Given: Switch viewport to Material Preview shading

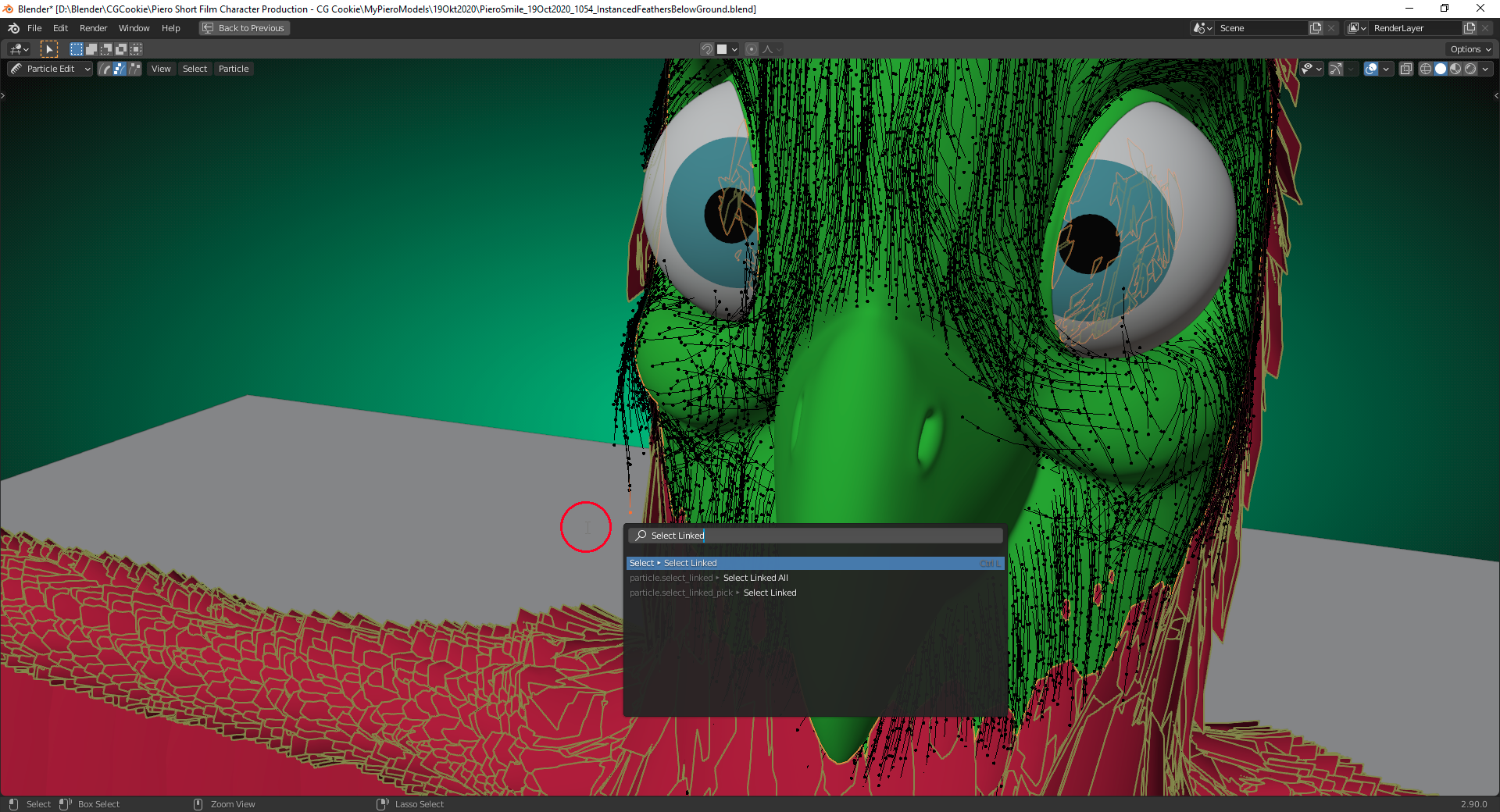Looking at the screenshot, I should click(1455, 69).
